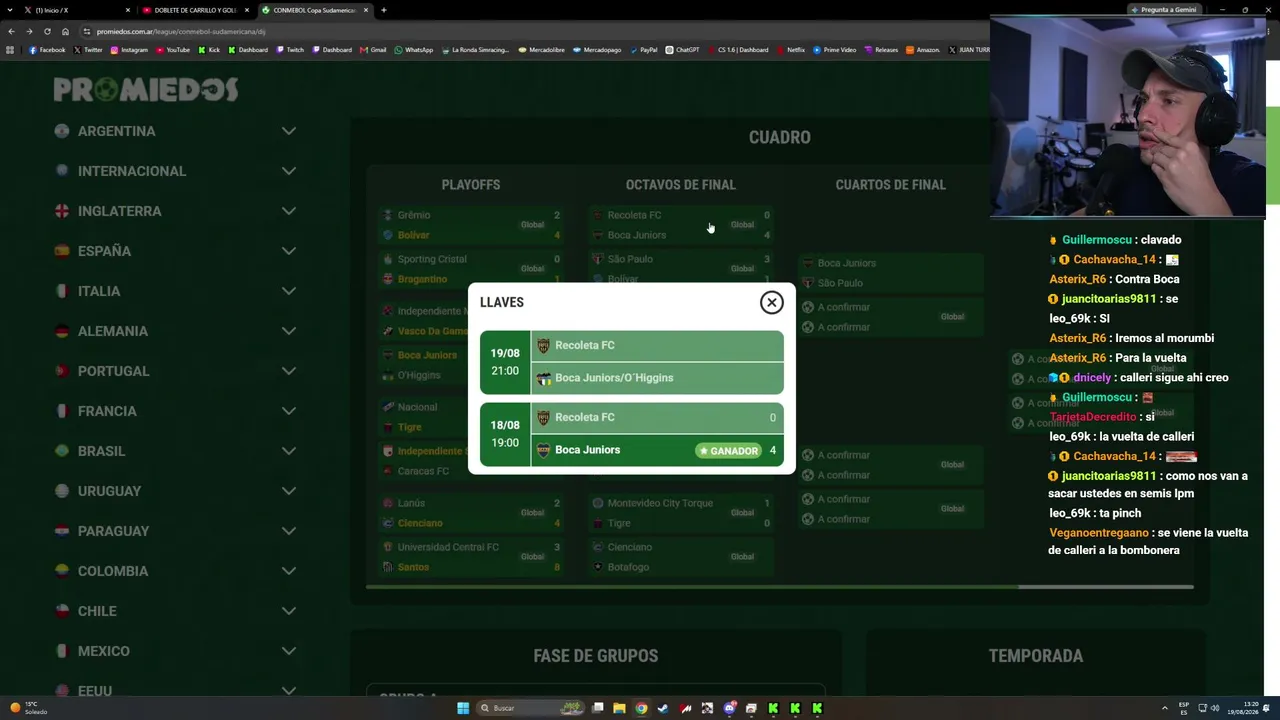This screenshot has width=1280, height=720.
Task: Show hidden system tray icons
Action: coord(1167,708)
